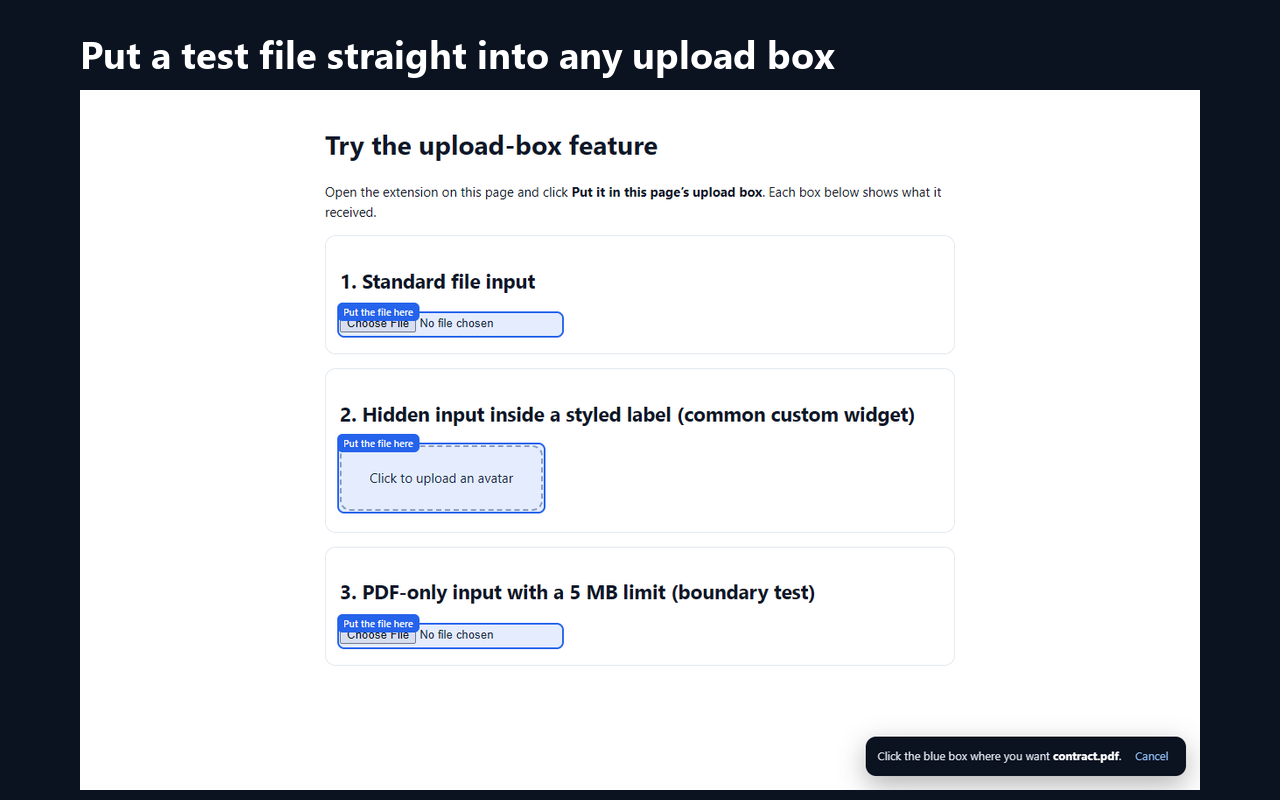Click the 'contract.pdf' filename in the toast
Viewport: 1280px width, 800px height.
1086,756
